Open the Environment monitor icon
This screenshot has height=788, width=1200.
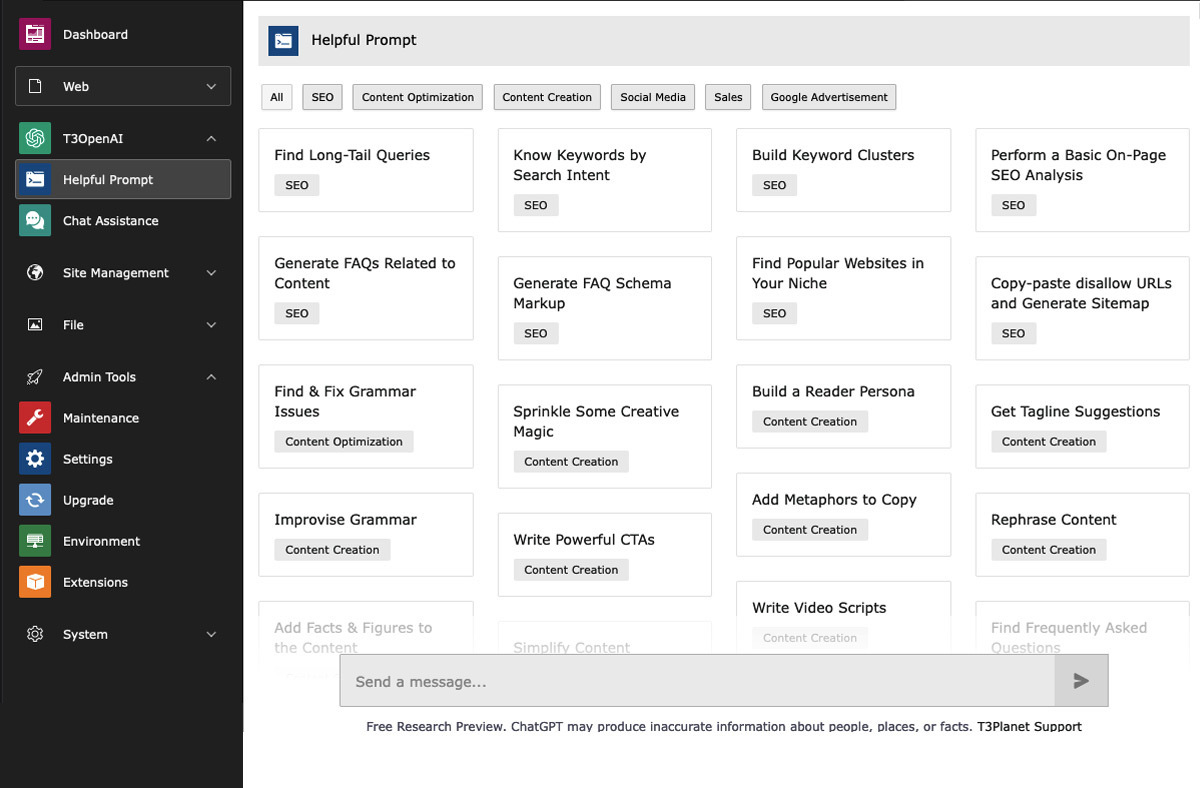(x=35, y=541)
